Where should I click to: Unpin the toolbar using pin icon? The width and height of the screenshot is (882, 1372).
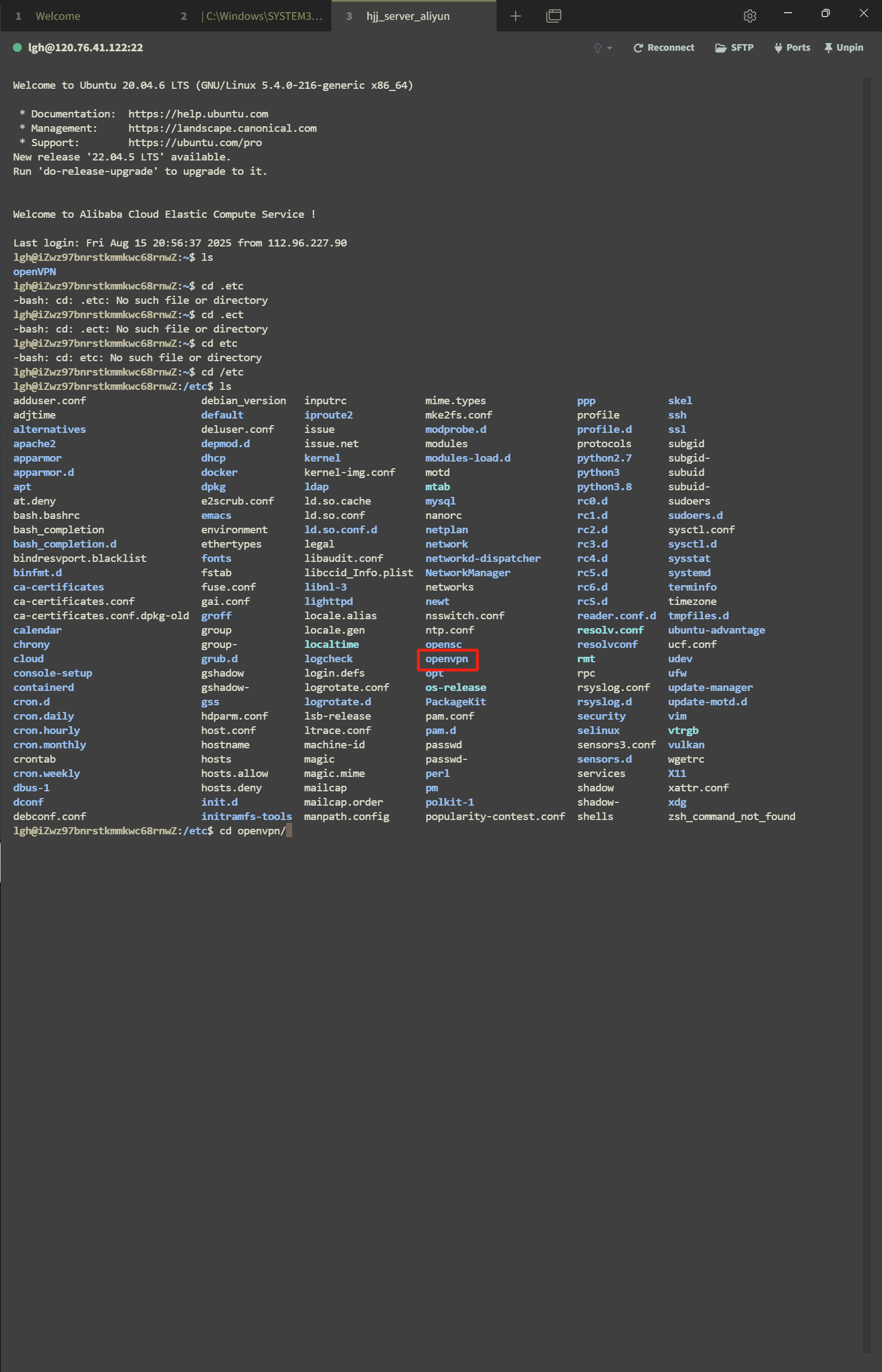(828, 48)
